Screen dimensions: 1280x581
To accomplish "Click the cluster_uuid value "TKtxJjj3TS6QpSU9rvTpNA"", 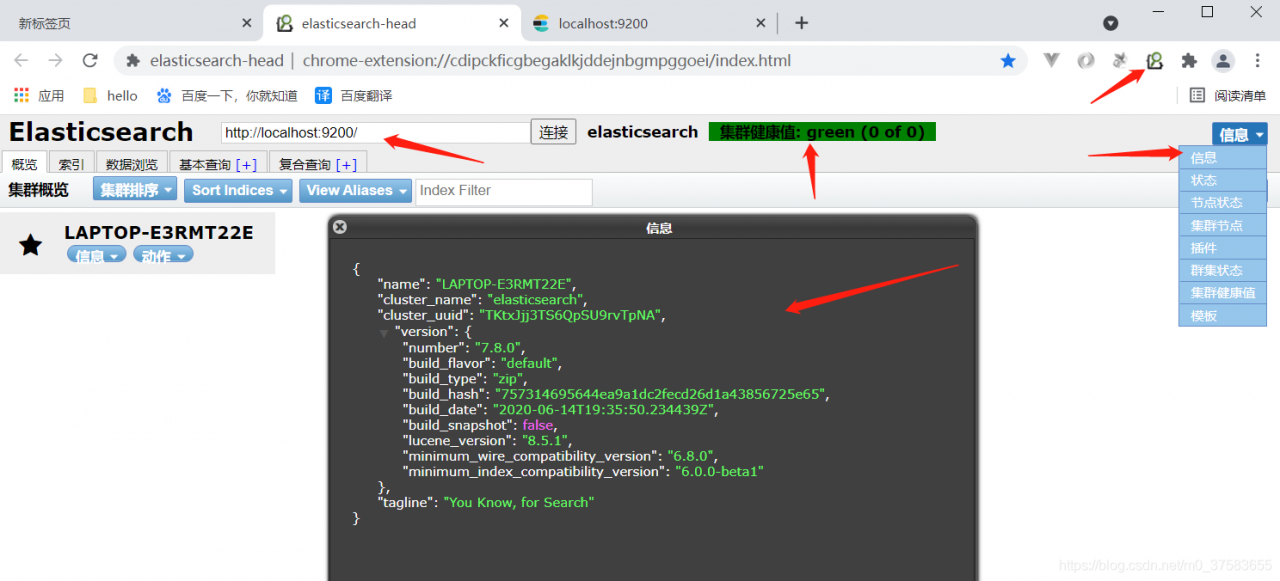I will [x=569, y=315].
